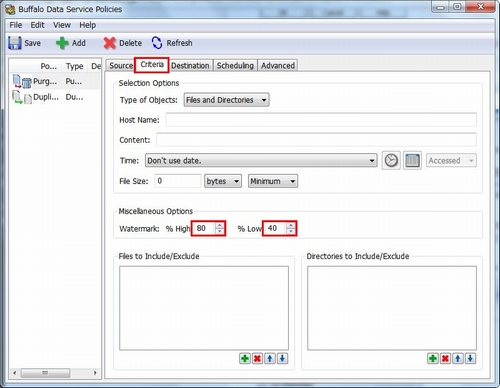Viewport: 500px width, 388px height.
Task: Click the 'Du...' type cell
Action: [x=74, y=97]
